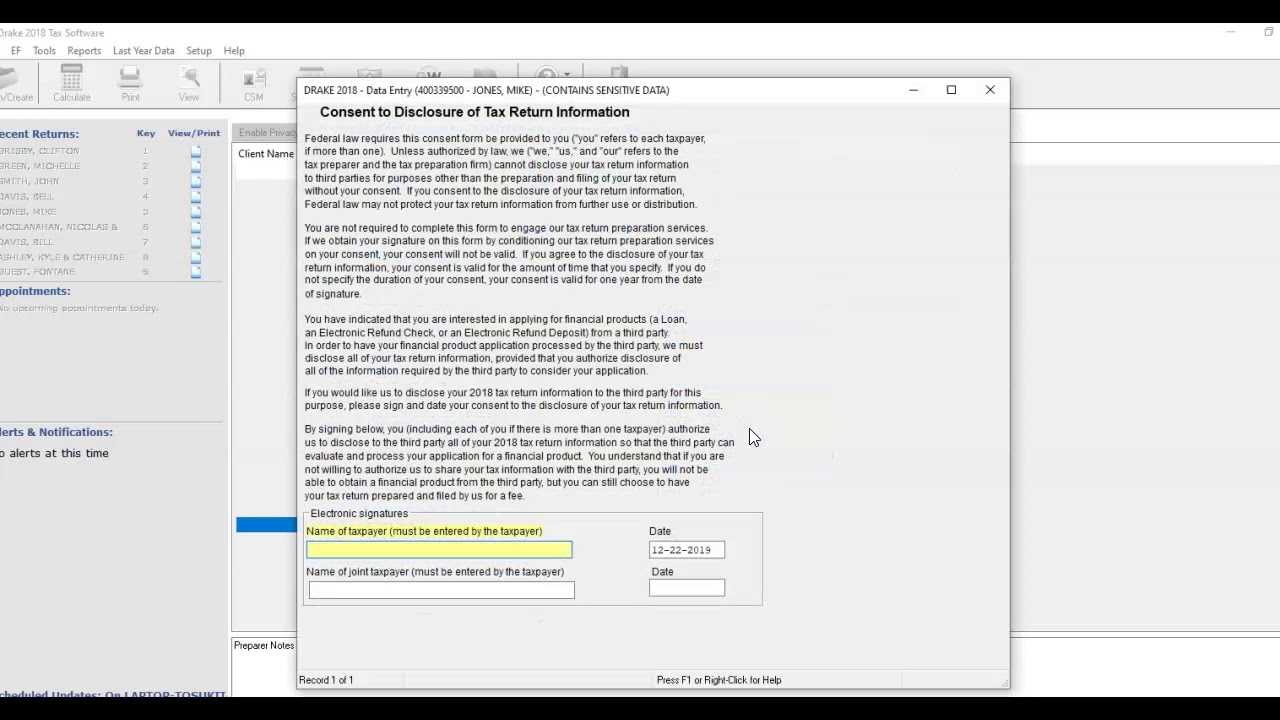Close the Data Entry consent dialog

point(990,90)
